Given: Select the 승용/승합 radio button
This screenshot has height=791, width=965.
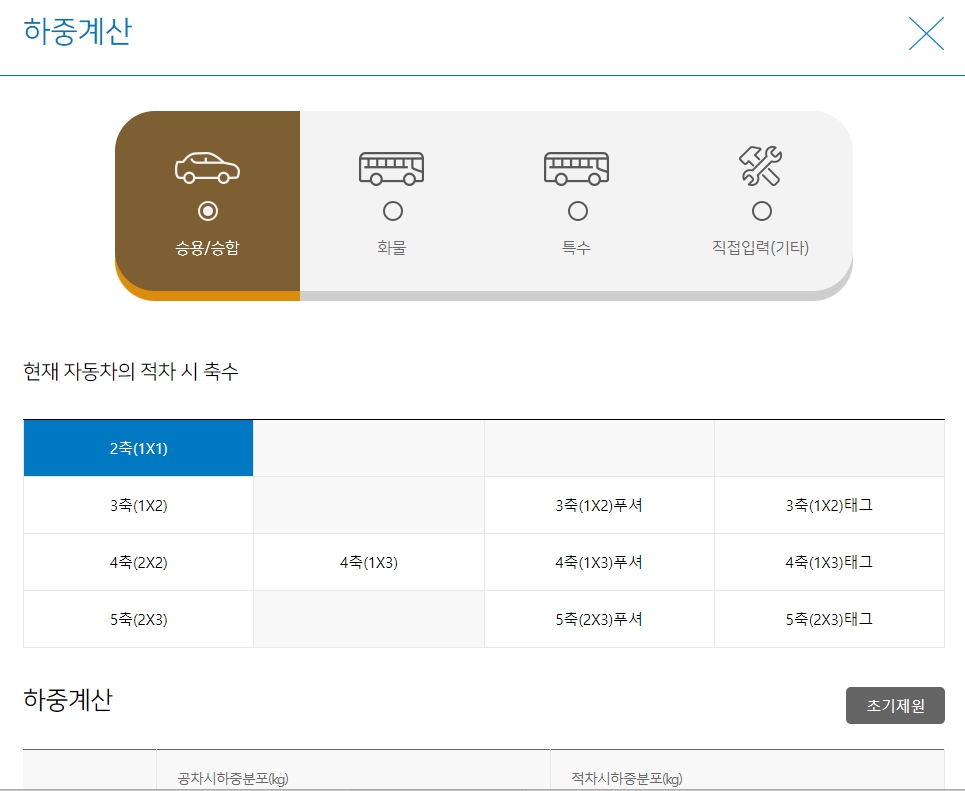Looking at the screenshot, I should click(x=208, y=211).
